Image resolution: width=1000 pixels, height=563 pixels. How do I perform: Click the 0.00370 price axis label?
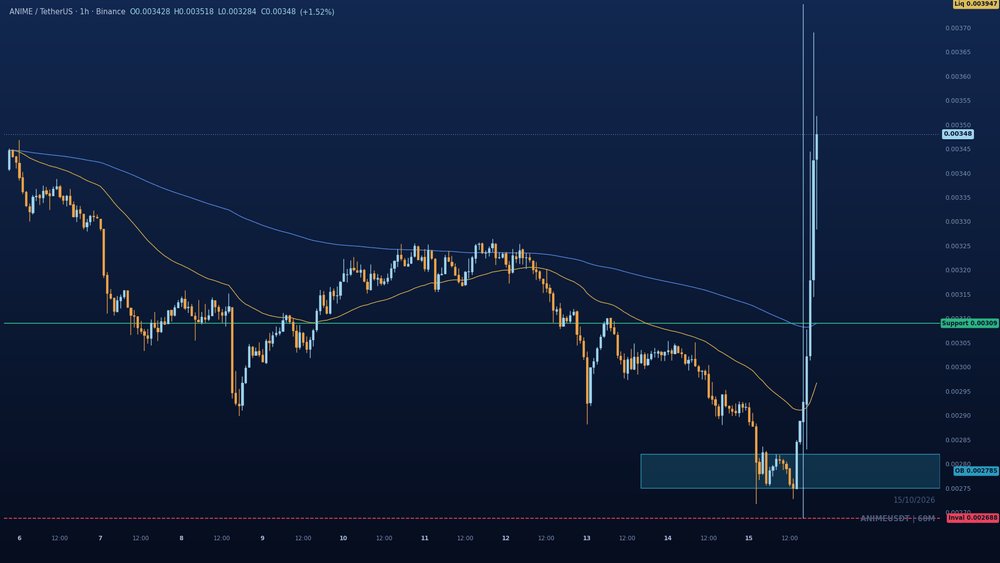(x=957, y=28)
